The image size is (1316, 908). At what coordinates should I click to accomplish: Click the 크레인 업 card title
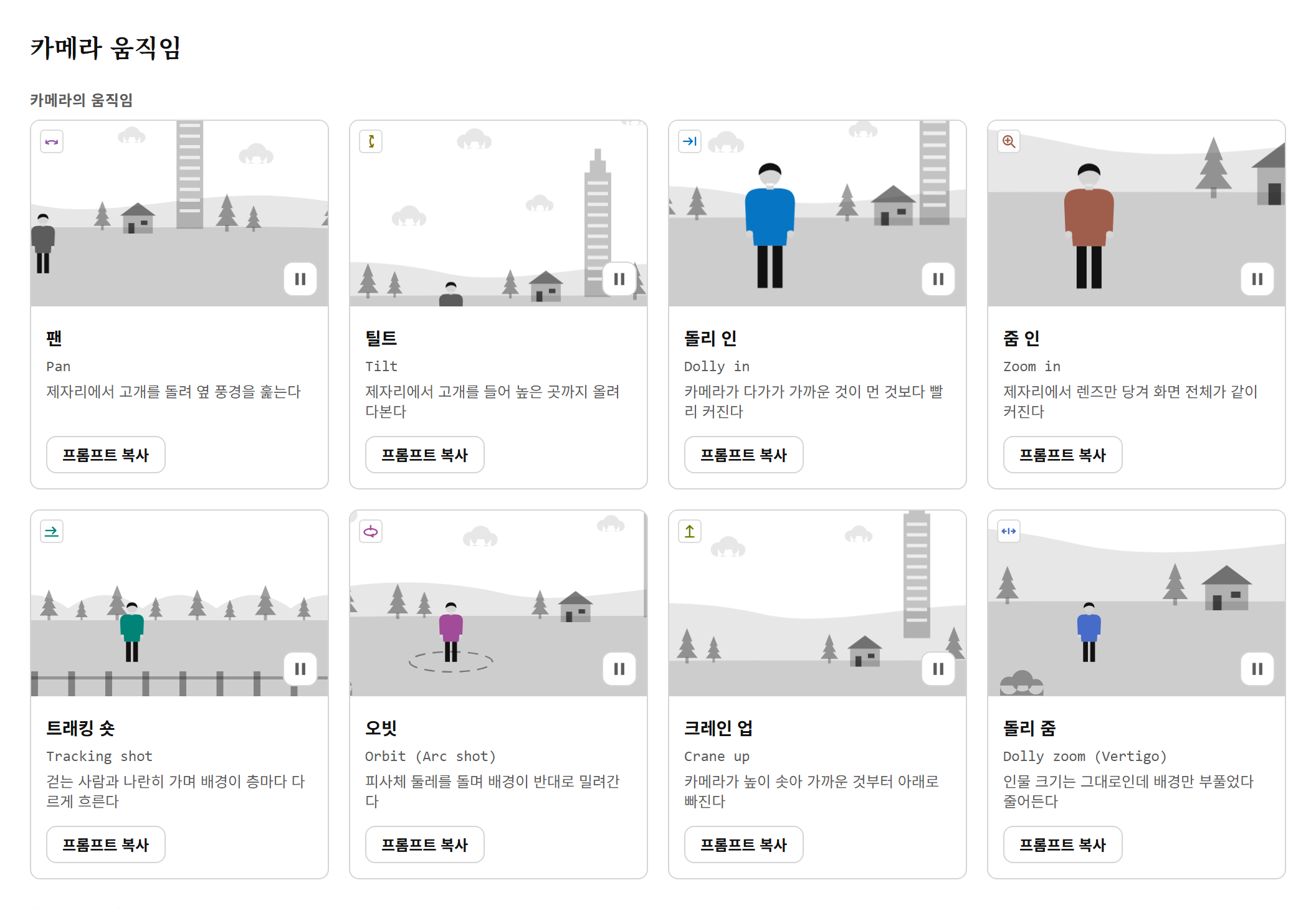point(718,728)
